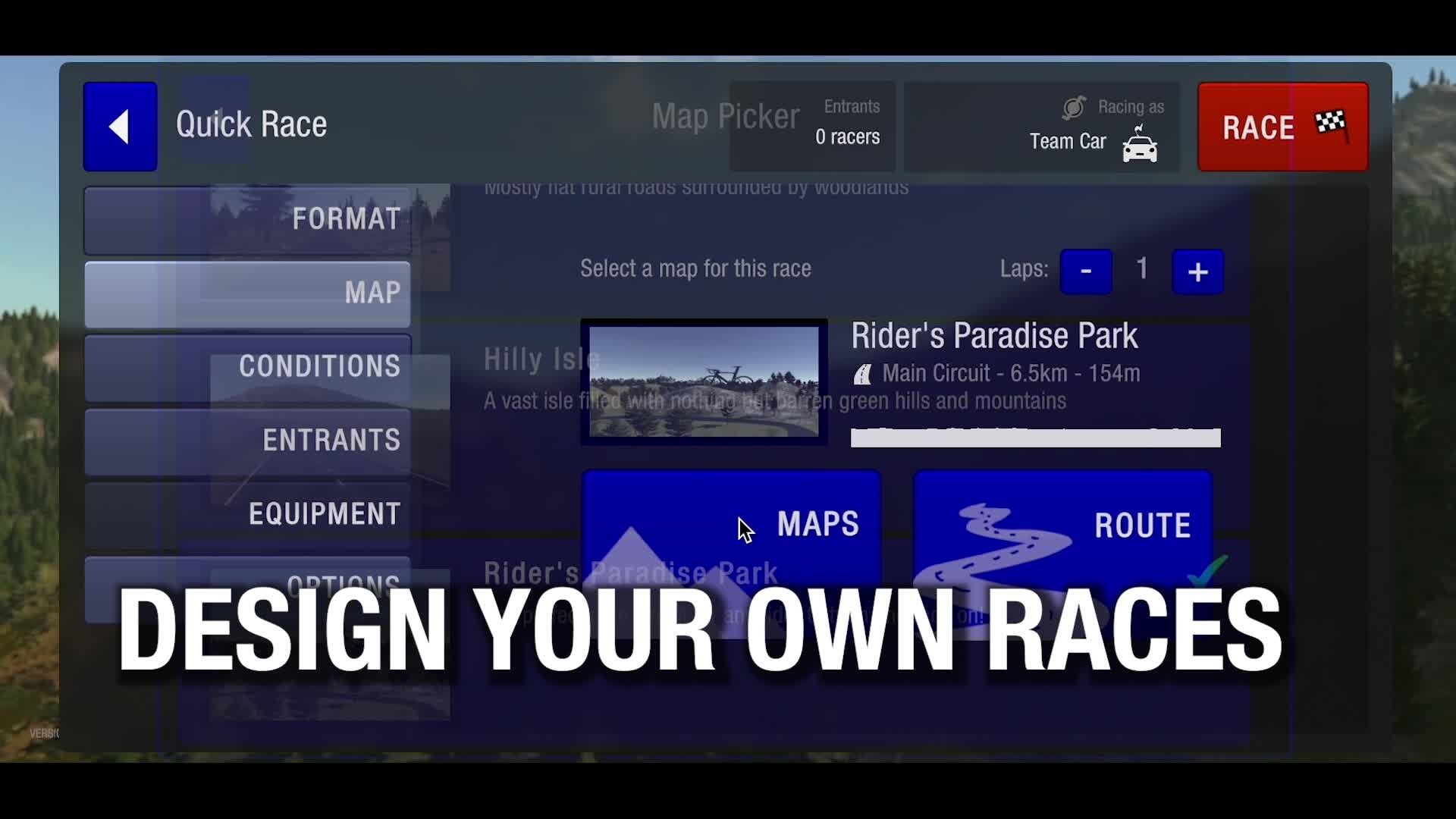The image size is (1456, 819).
Task: Increase laps with the plus button
Action: (x=1197, y=271)
